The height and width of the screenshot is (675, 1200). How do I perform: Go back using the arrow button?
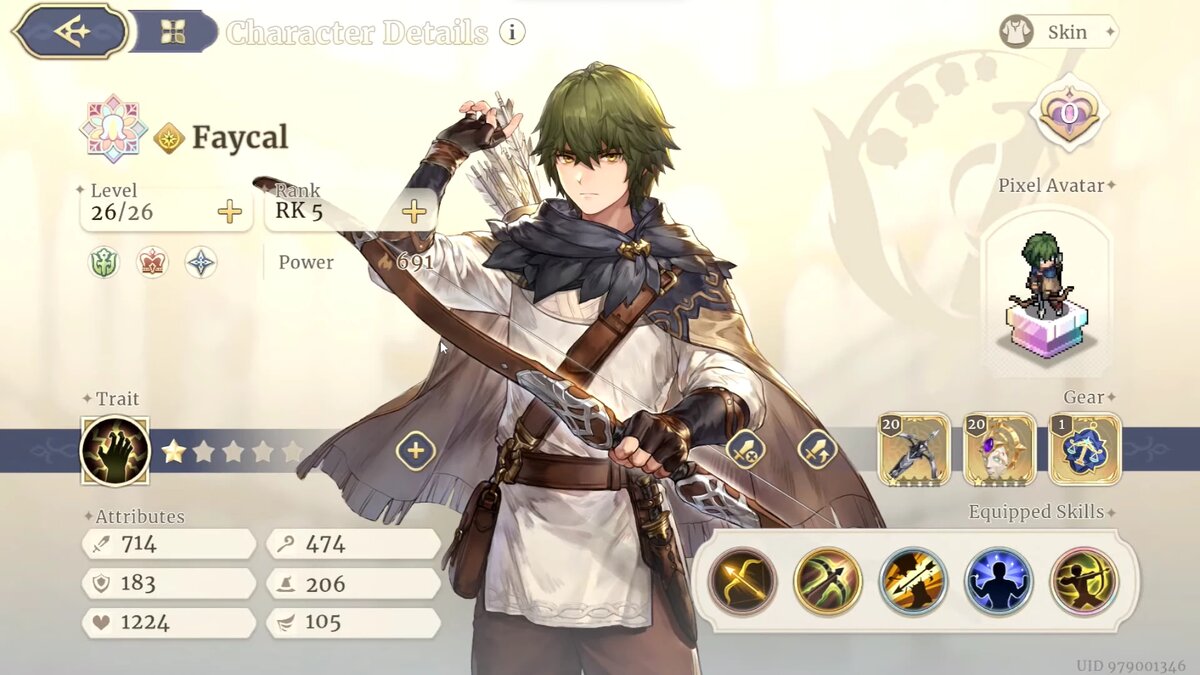[70, 31]
